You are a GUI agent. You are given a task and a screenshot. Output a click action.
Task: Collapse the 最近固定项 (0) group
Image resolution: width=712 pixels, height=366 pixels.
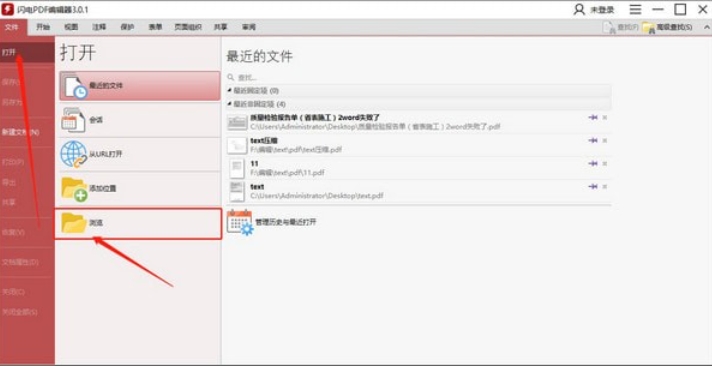point(230,91)
